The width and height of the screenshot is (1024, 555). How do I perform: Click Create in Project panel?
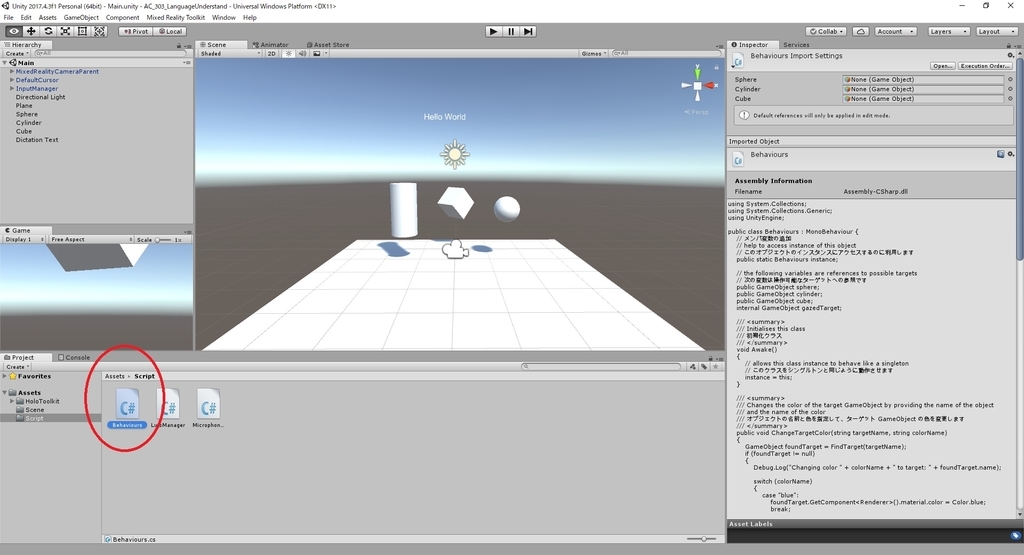pos(16,367)
